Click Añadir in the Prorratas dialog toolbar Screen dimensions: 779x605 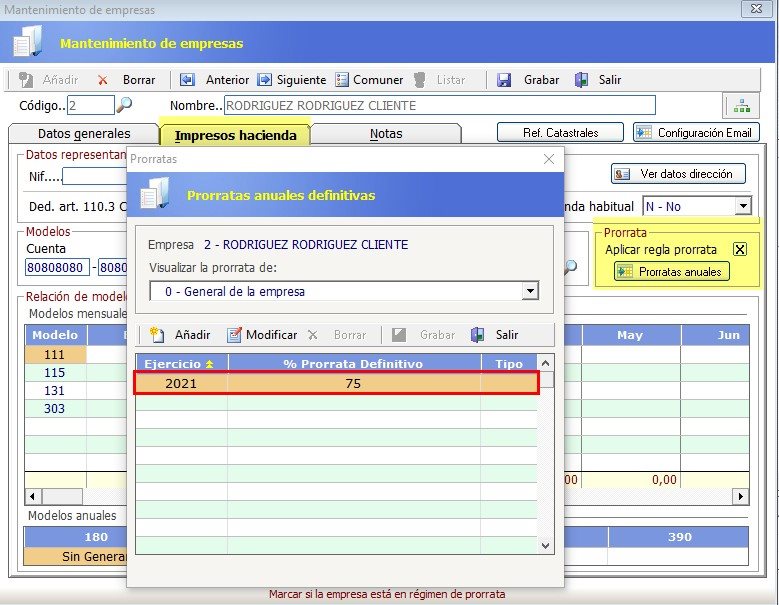pyautogui.click(x=180, y=335)
